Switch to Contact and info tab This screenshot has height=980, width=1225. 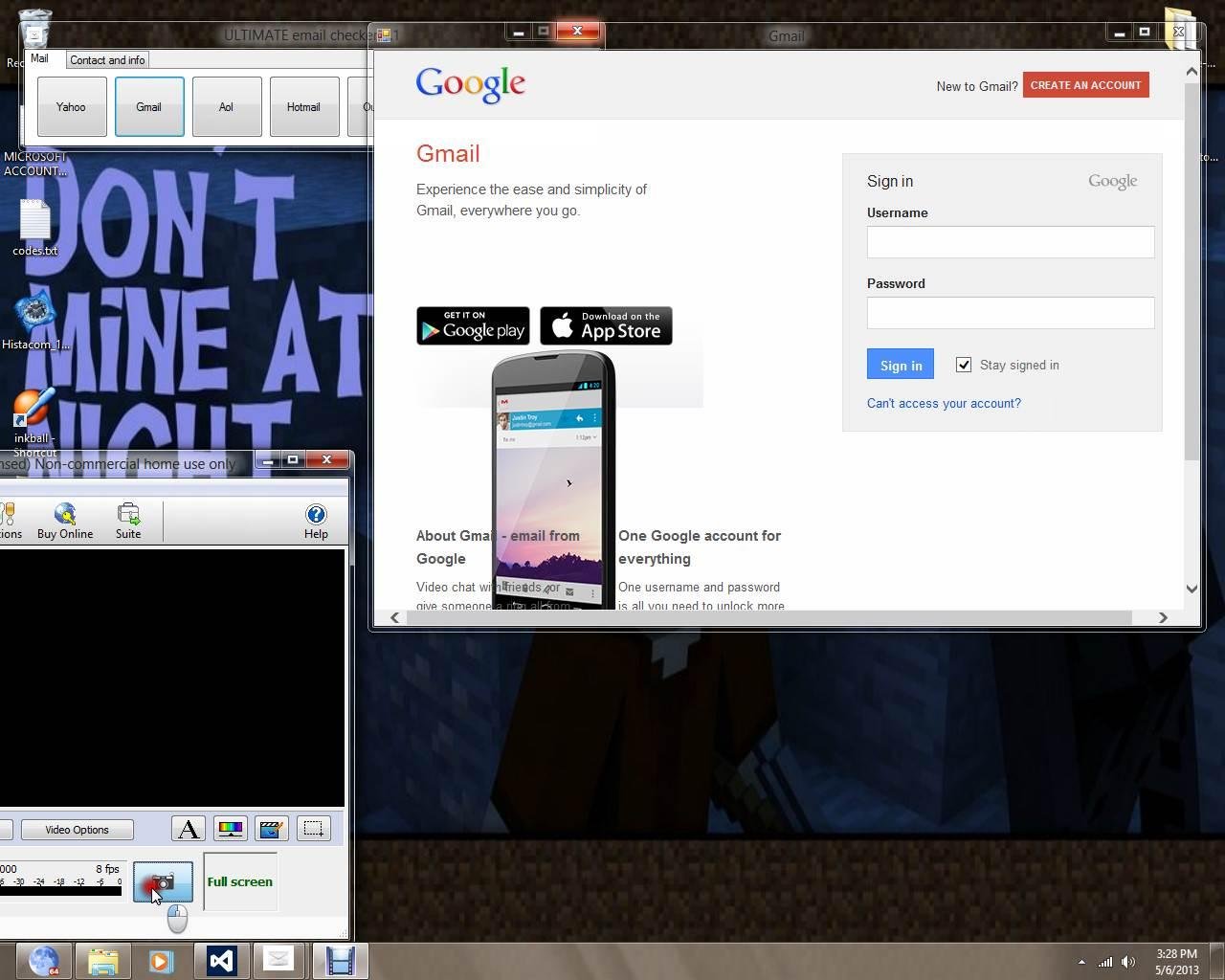pyautogui.click(x=107, y=59)
